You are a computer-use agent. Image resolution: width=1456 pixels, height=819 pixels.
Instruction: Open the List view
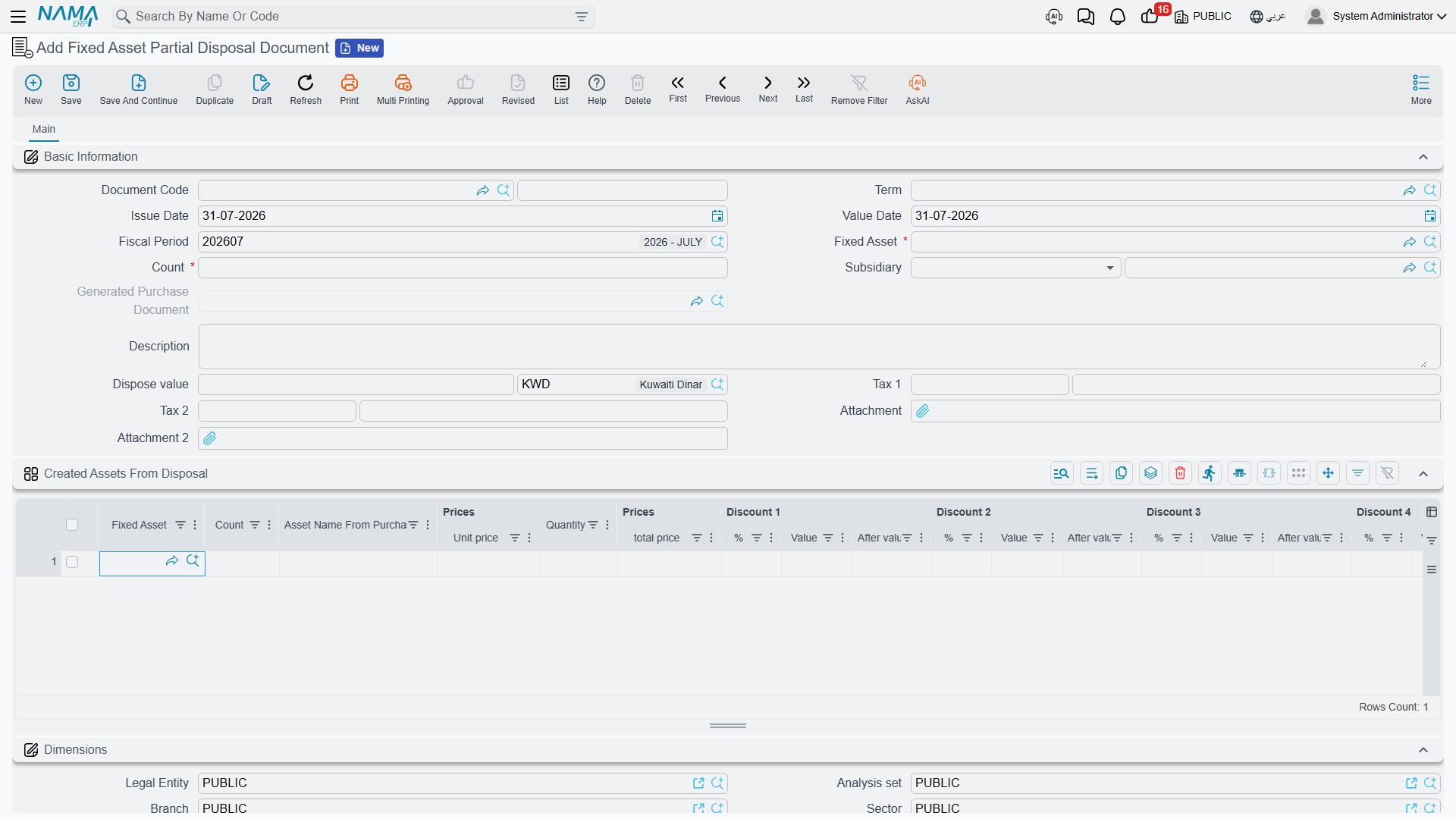click(x=561, y=89)
